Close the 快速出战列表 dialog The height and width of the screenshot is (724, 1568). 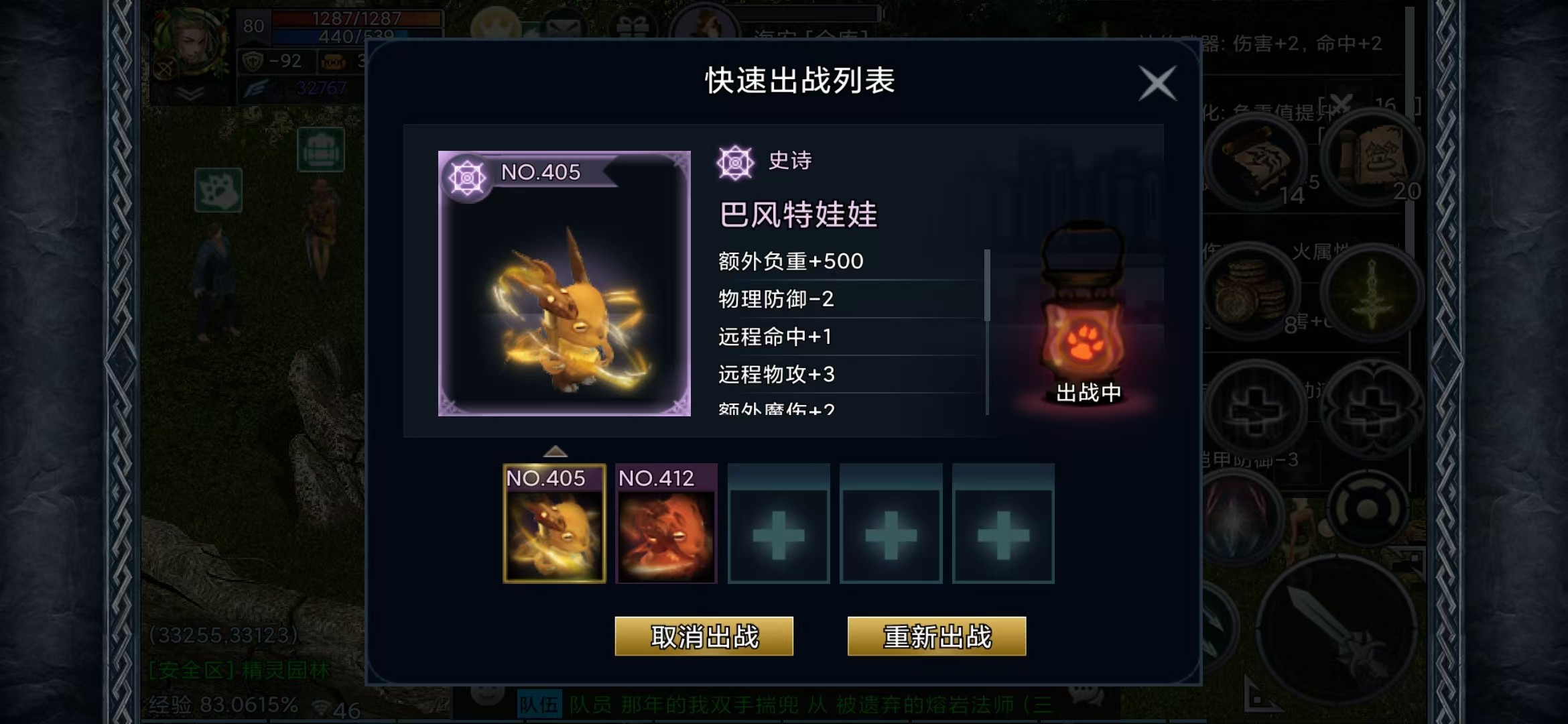click(1157, 84)
